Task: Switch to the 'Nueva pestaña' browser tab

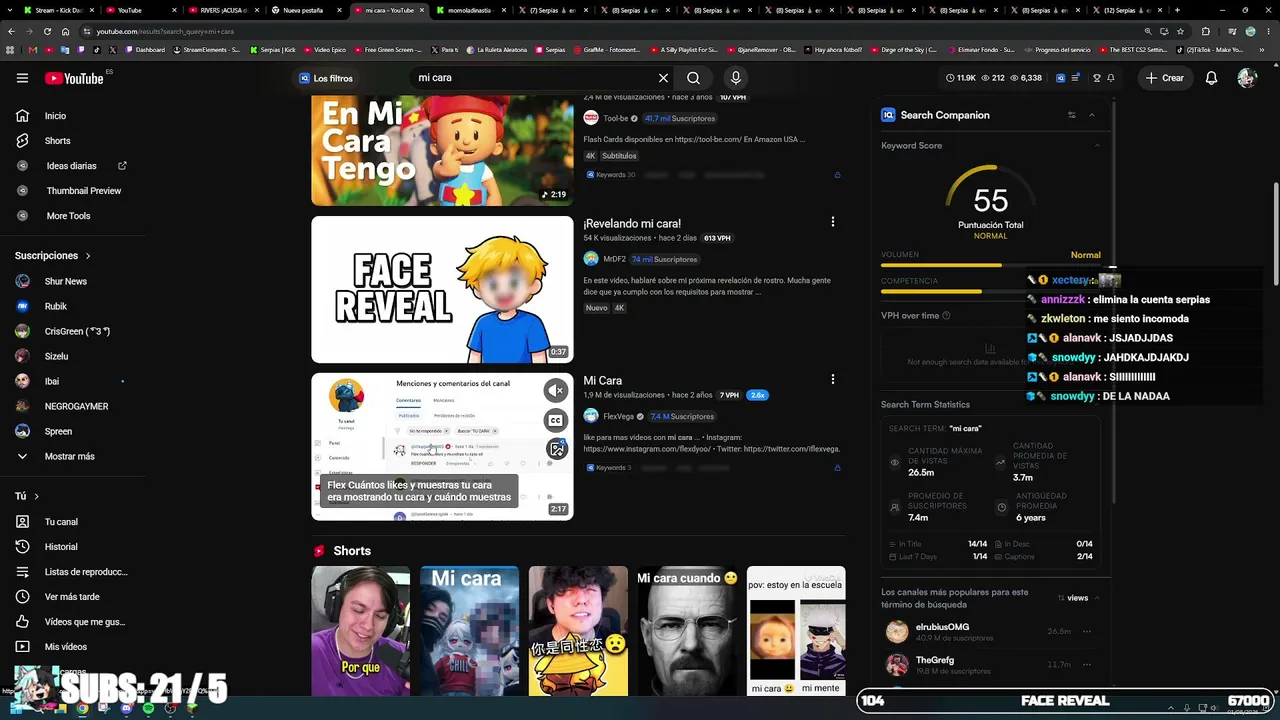Action: pos(305,10)
